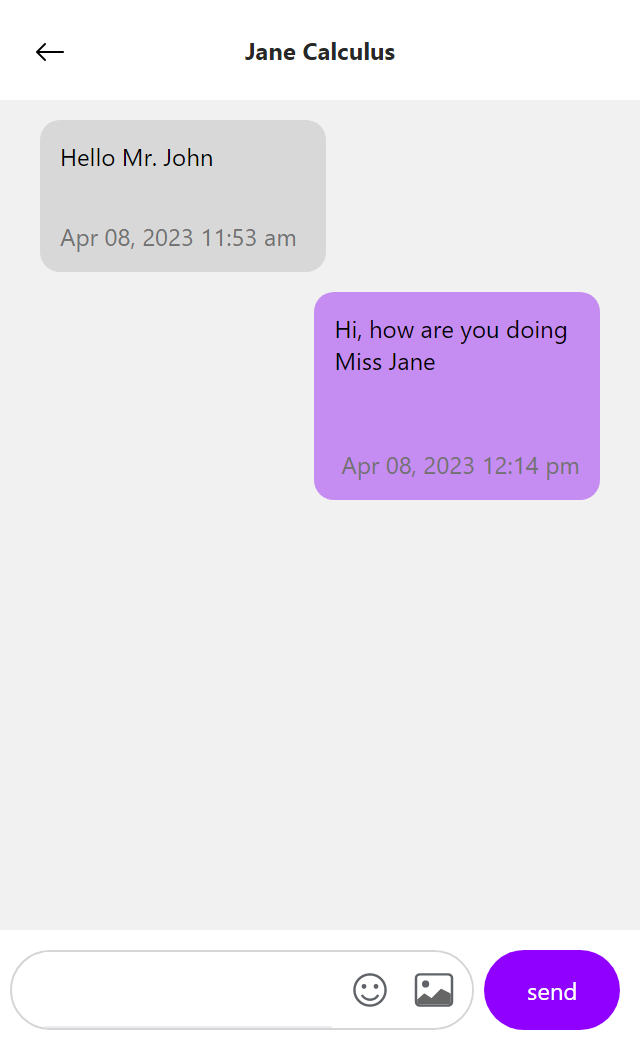The image size is (640, 1050).
Task: Click the word "Hello" in the received message
Action: click(88, 158)
